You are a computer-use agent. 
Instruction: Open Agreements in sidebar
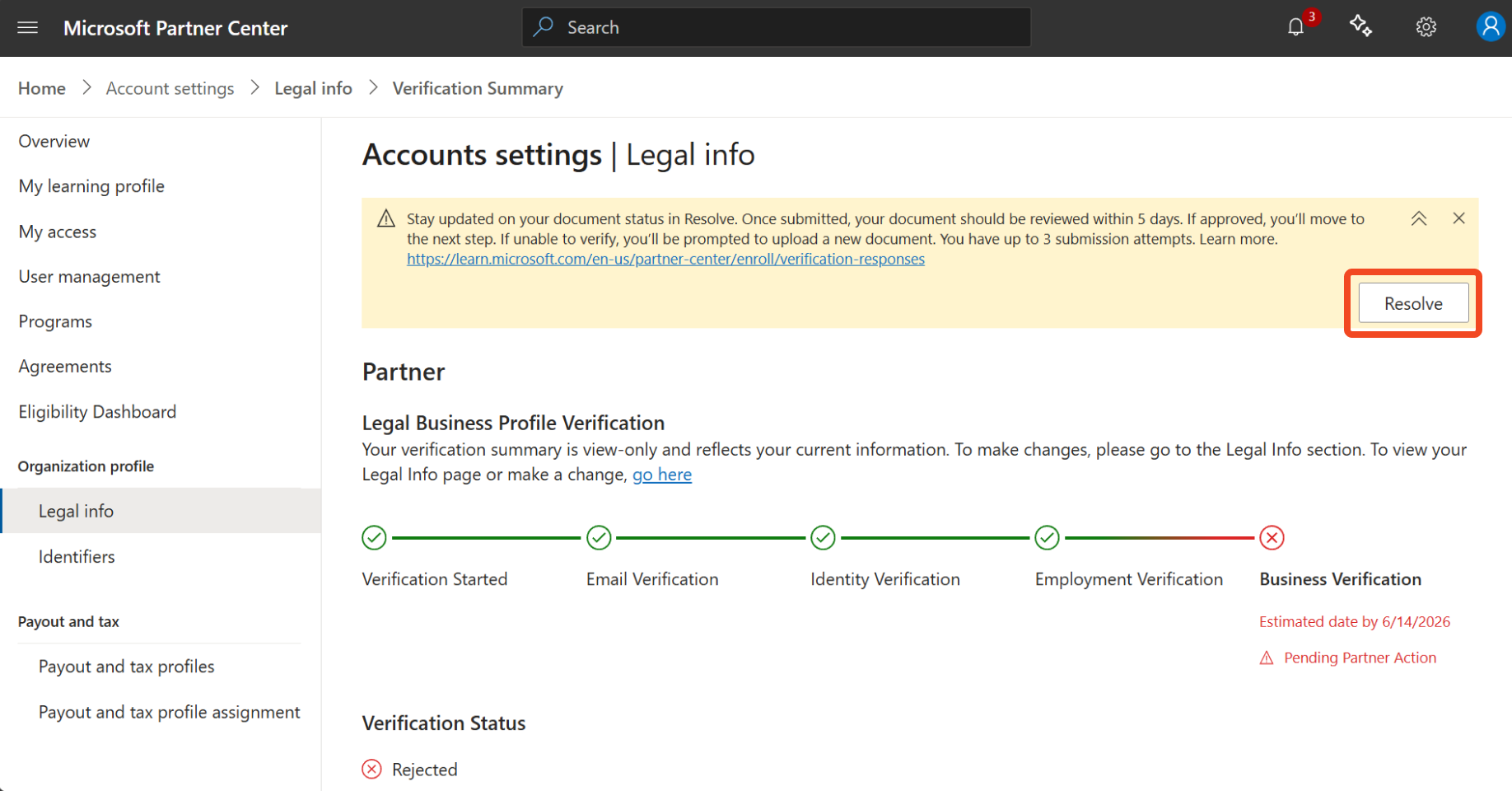[x=65, y=367]
